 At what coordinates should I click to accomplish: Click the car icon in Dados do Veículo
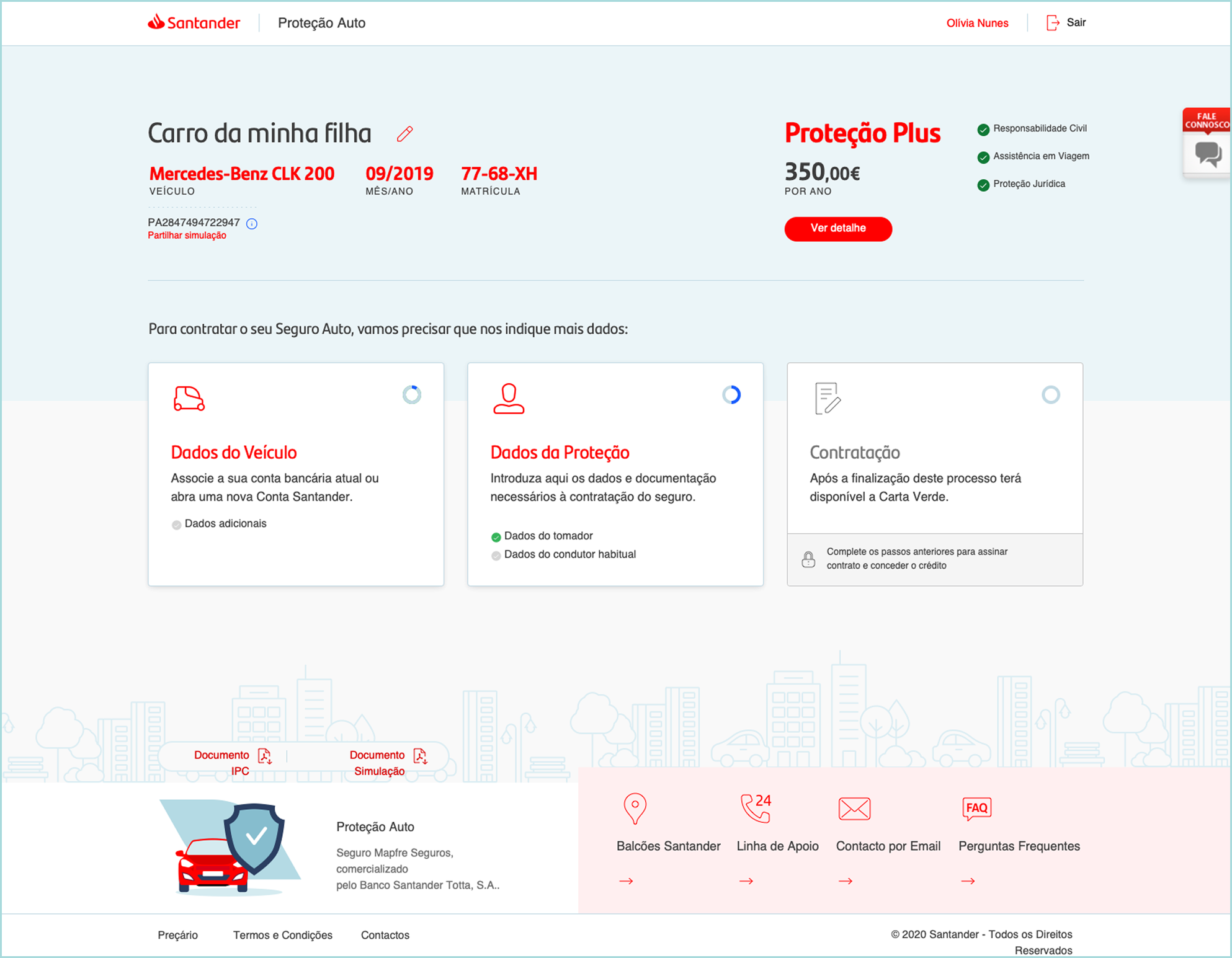189,398
